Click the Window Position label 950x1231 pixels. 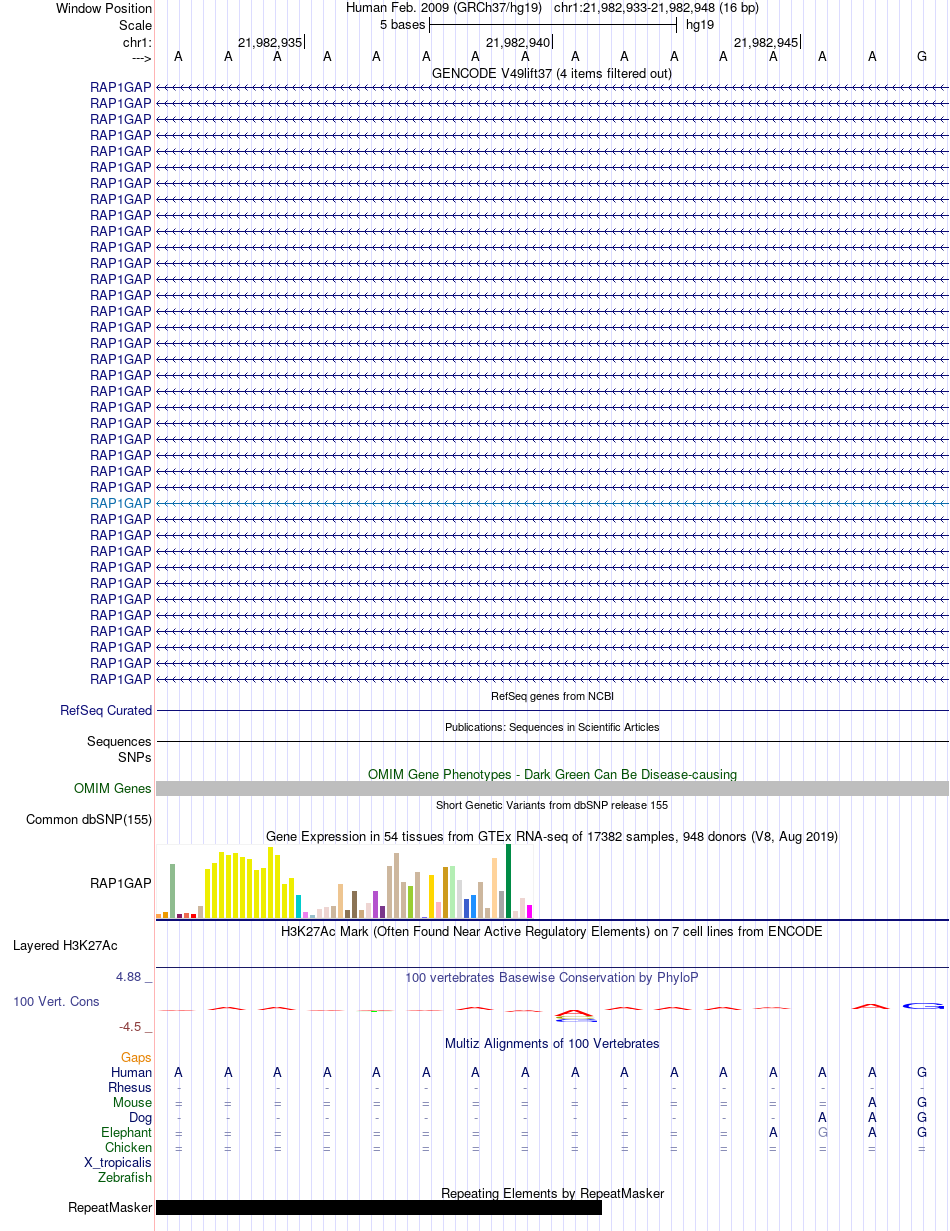104,8
